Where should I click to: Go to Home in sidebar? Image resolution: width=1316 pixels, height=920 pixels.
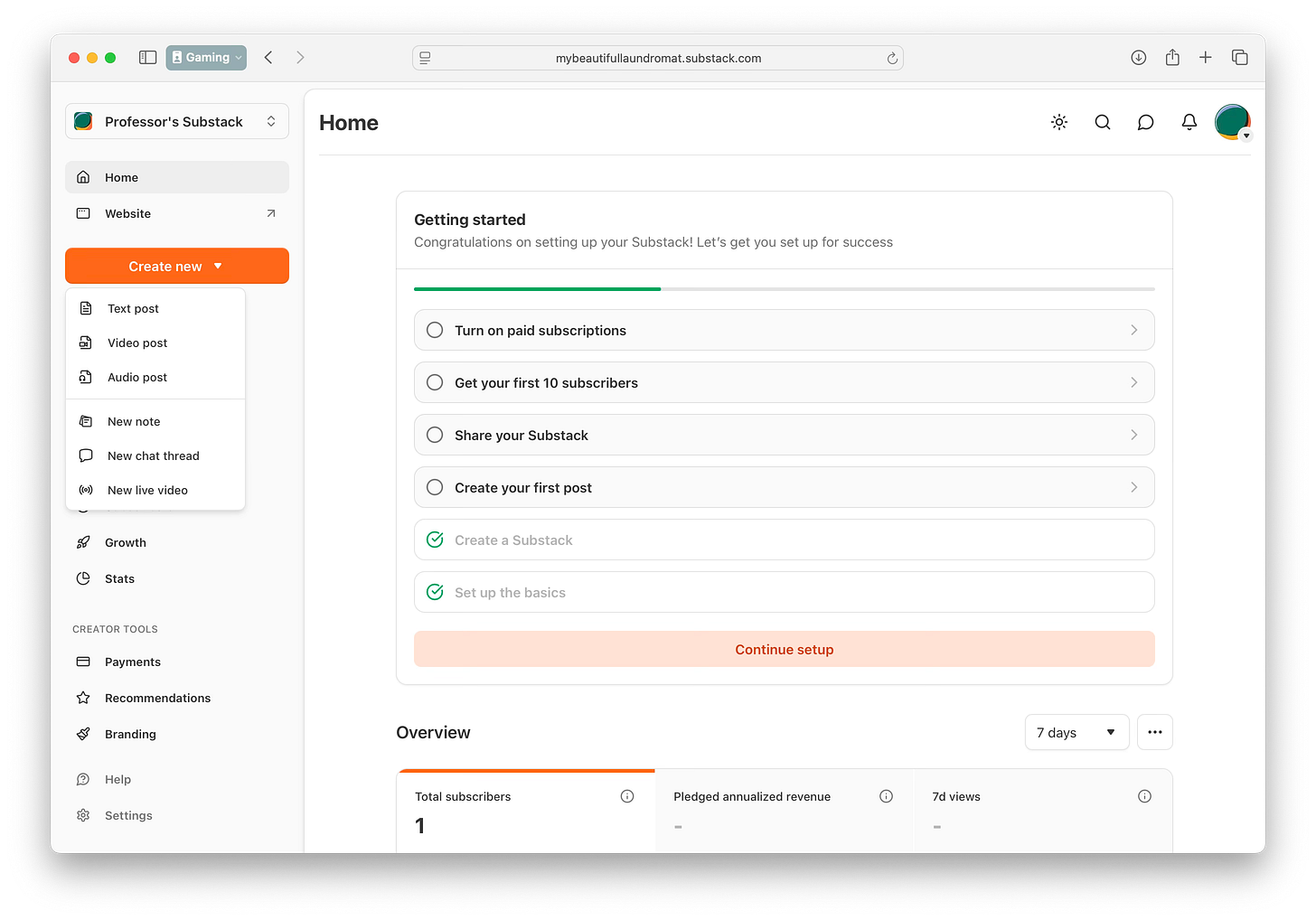point(177,177)
